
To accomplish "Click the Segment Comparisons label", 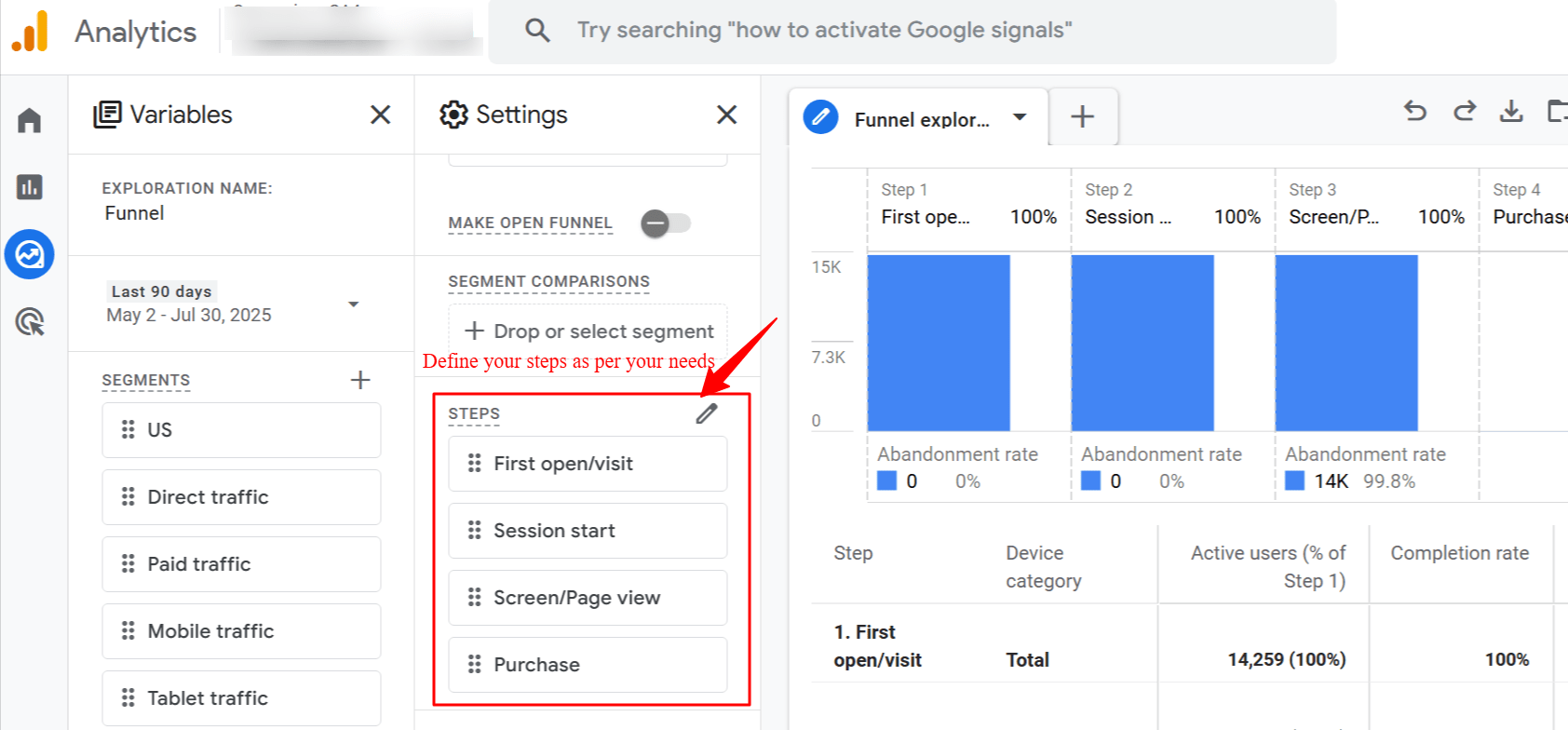I will click(548, 281).
